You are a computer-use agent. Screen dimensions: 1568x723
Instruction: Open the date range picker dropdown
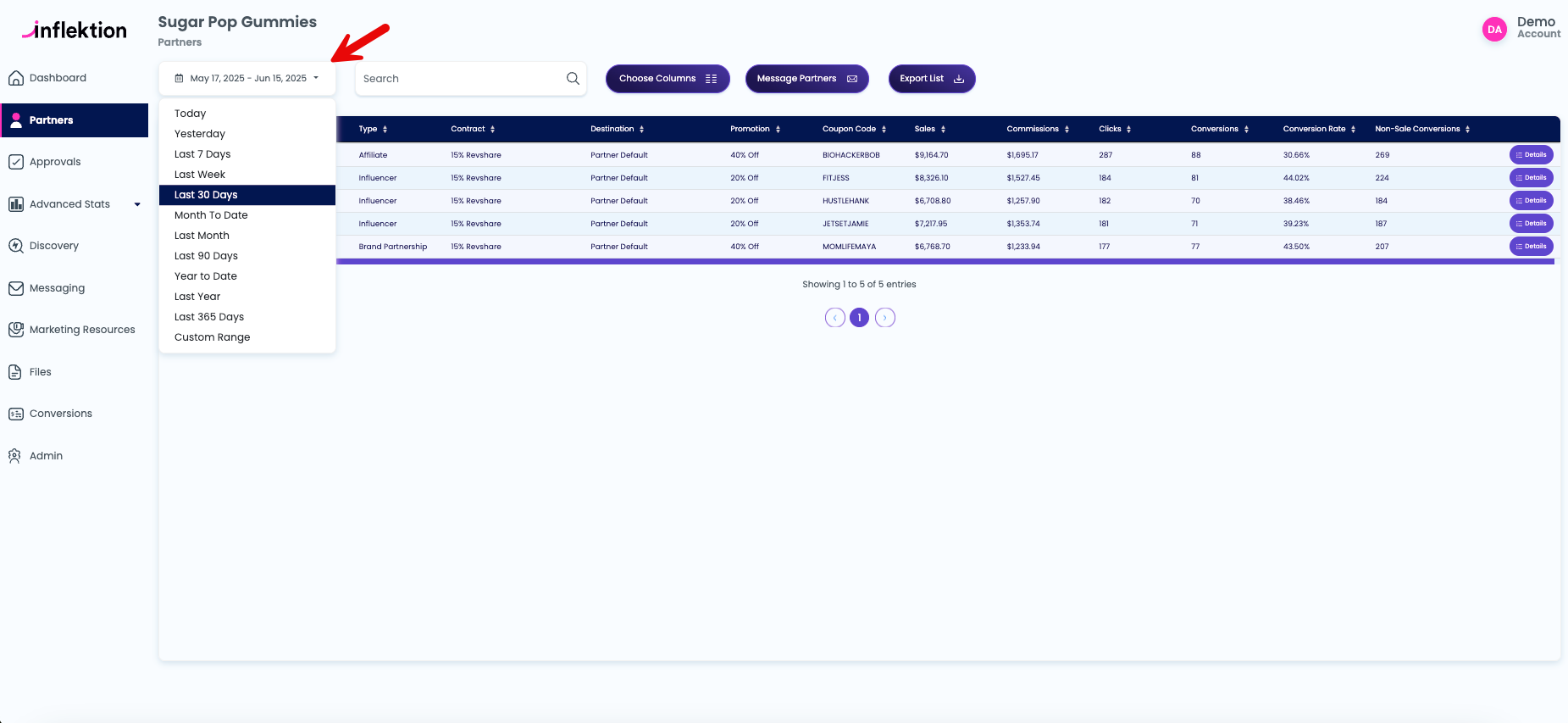coord(247,78)
